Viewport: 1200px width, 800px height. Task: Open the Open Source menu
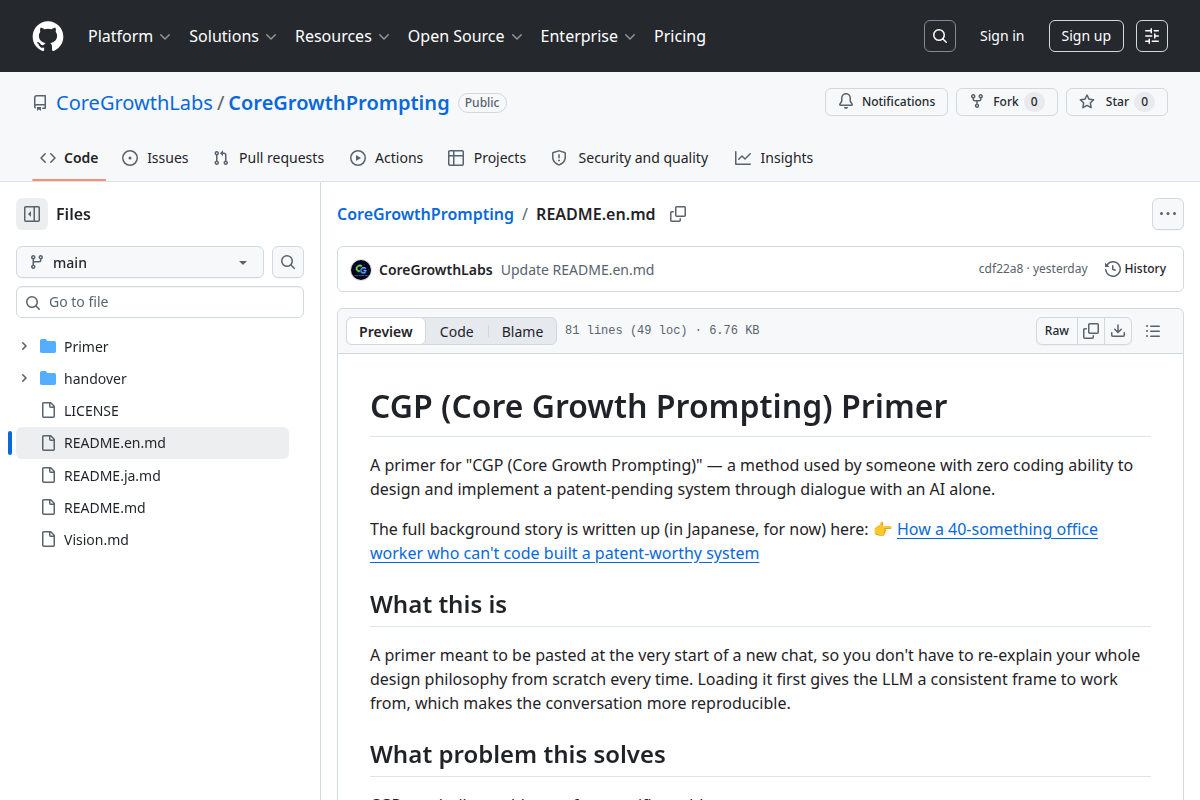pos(465,36)
